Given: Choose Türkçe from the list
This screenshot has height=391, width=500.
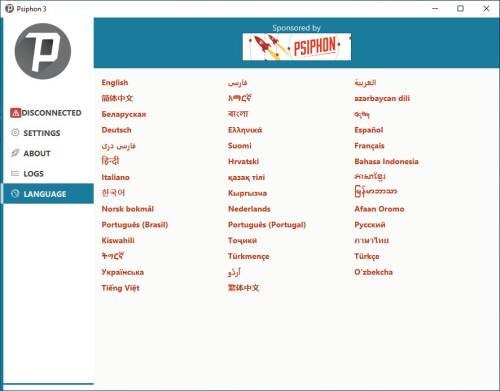Looking at the screenshot, I should click(367, 256).
